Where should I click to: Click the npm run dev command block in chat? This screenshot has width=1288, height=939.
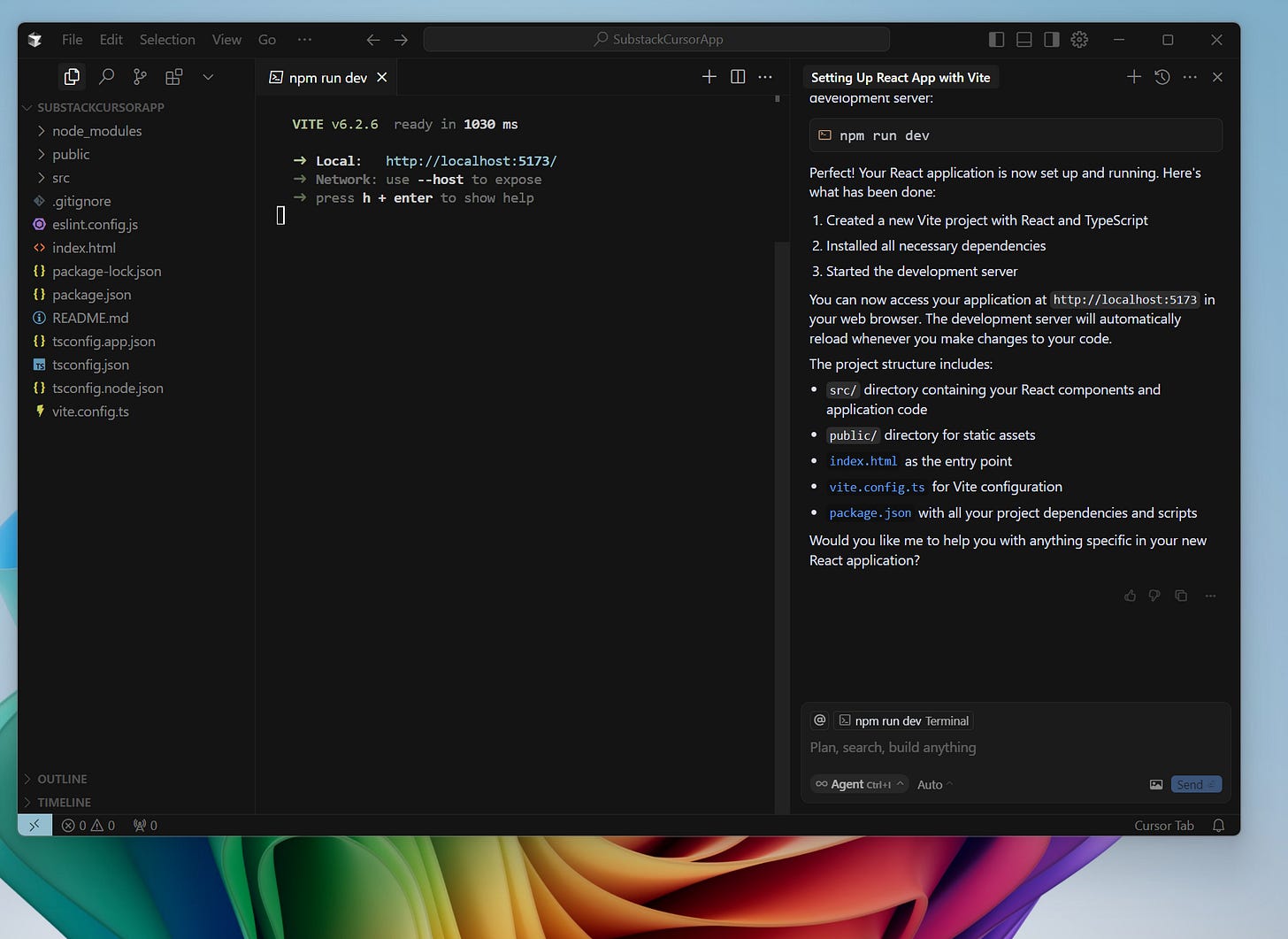click(x=1016, y=135)
